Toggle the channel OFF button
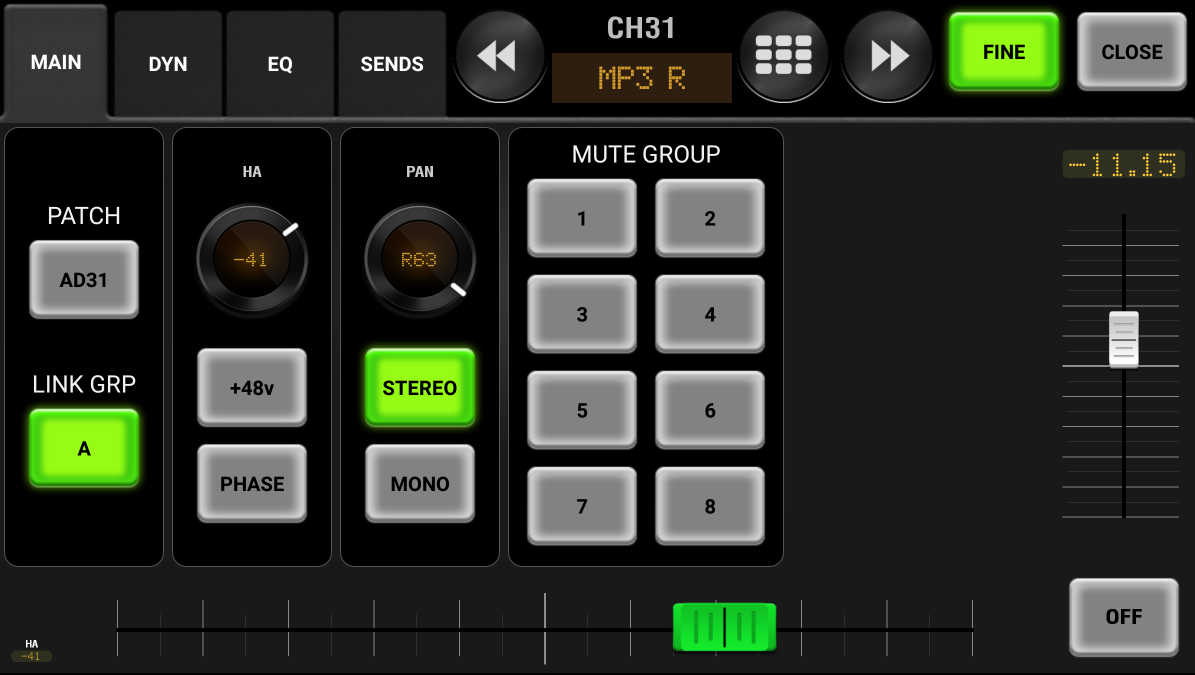The image size is (1195, 675). 1124,616
